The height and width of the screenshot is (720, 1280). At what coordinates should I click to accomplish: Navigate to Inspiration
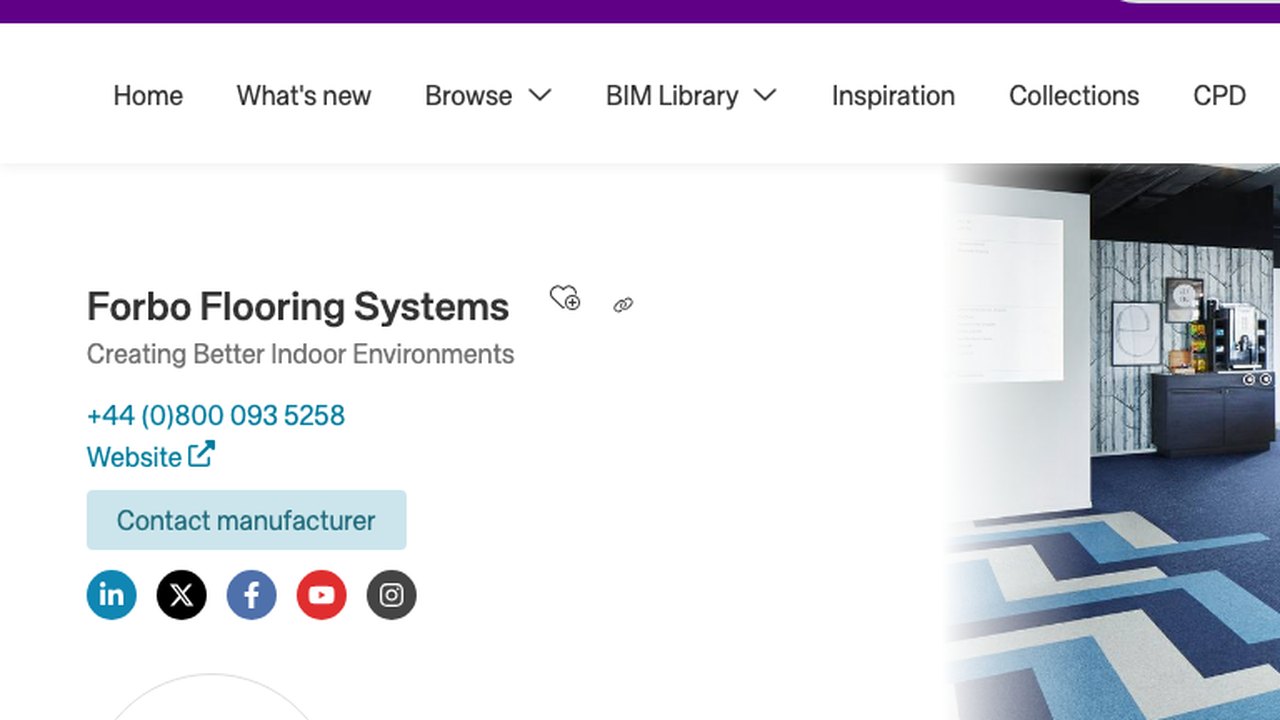click(x=893, y=96)
